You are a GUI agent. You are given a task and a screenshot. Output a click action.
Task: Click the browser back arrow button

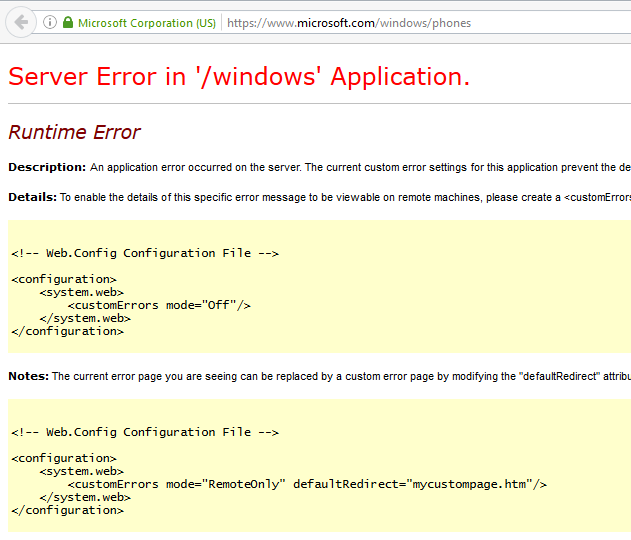(x=21, y=22)
